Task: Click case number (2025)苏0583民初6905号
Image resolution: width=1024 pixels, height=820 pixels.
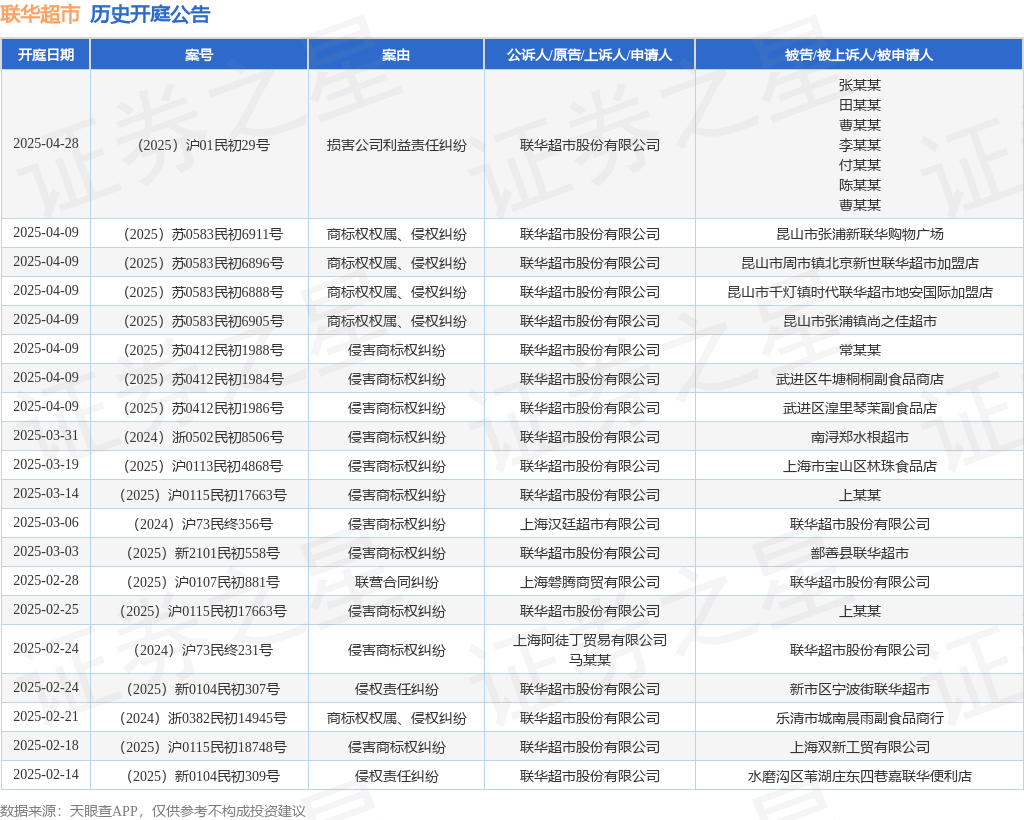Action: pos(202,321)
